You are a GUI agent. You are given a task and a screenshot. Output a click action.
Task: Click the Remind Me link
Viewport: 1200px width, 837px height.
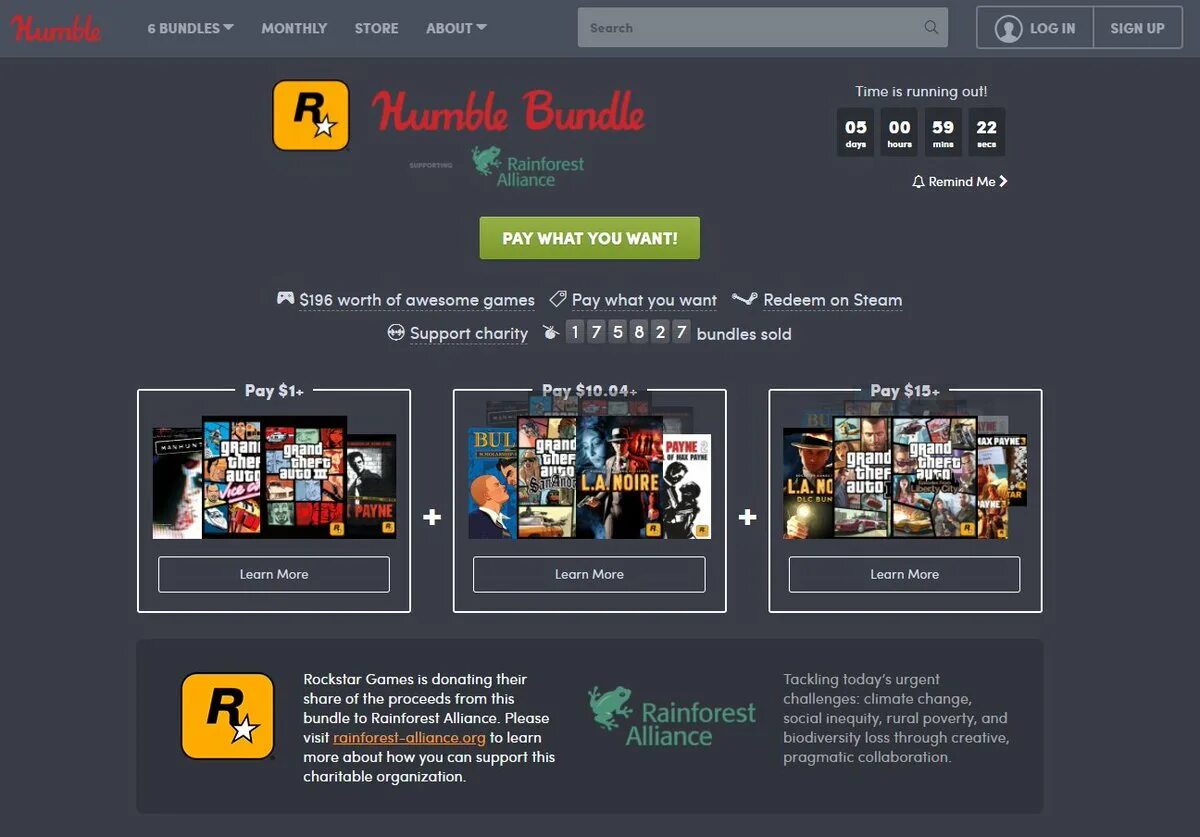[959, 182]
